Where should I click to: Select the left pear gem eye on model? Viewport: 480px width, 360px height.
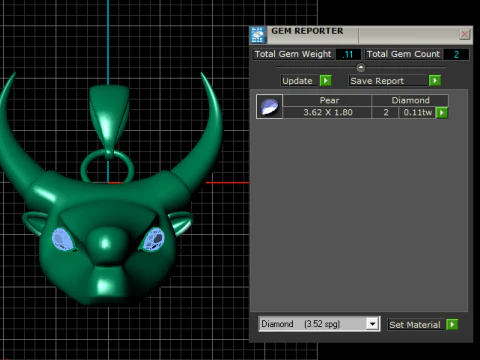[63, 239]
